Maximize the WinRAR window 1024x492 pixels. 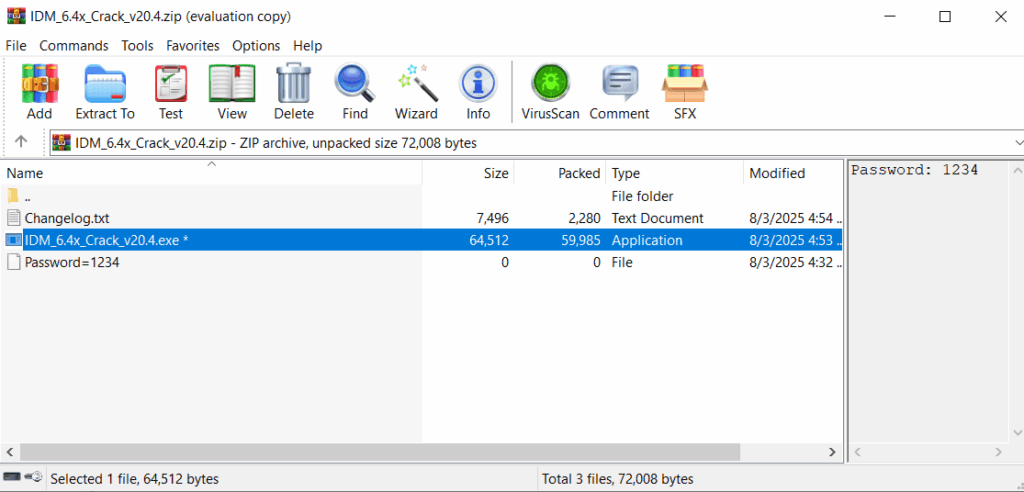click(x=945, y=16)
